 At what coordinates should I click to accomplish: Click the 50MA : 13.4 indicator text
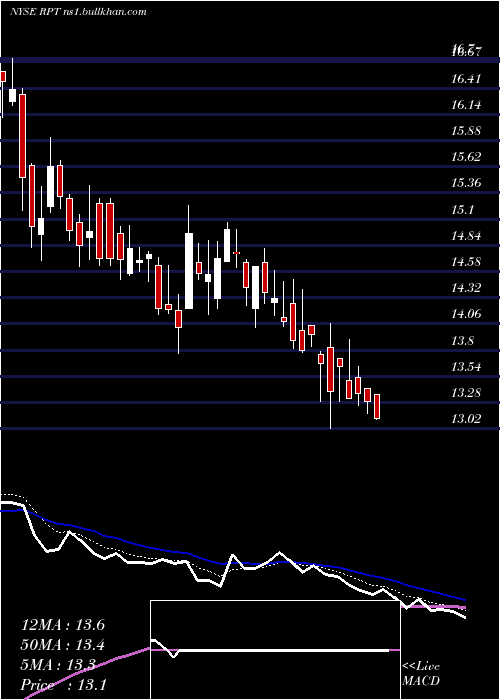click(x=63, y=646)
